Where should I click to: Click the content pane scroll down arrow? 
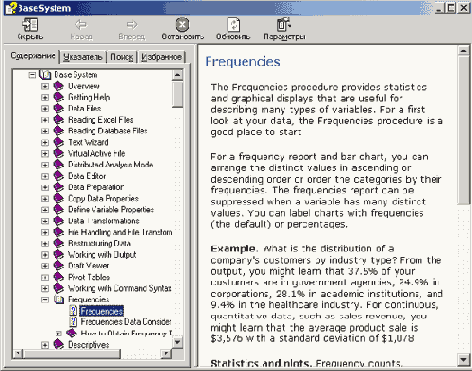point(463,359)
